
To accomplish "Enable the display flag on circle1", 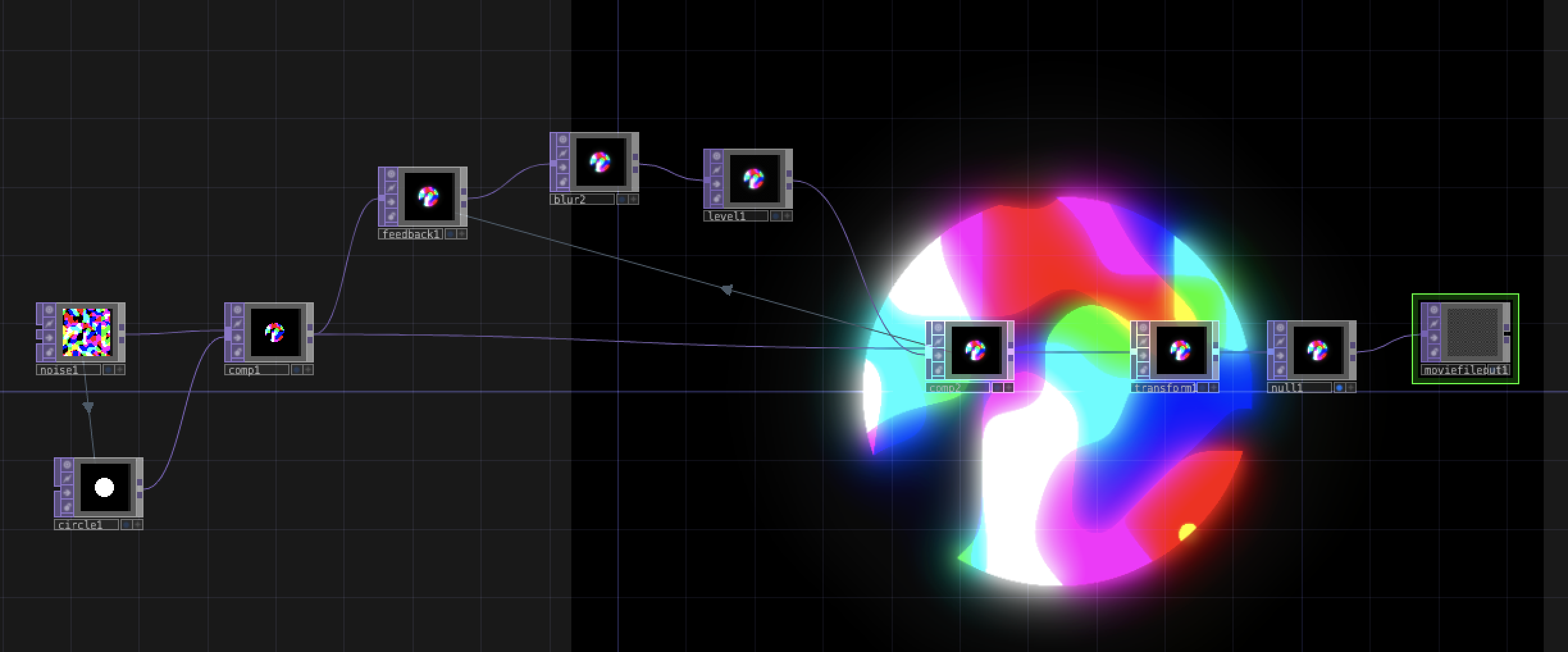I will (x=127, y=525).
